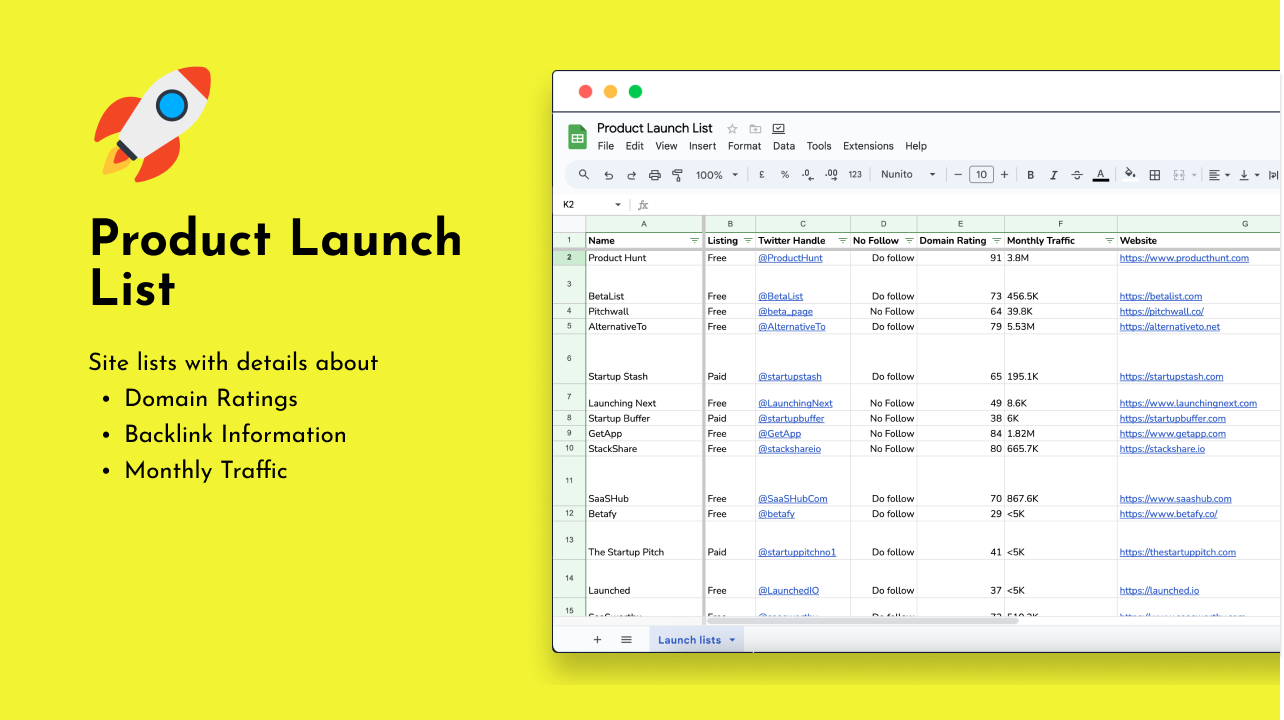Open the https://stackshare.io link
The width and height of the screenshot is (1284, 720).
[x=1162, y=449]
